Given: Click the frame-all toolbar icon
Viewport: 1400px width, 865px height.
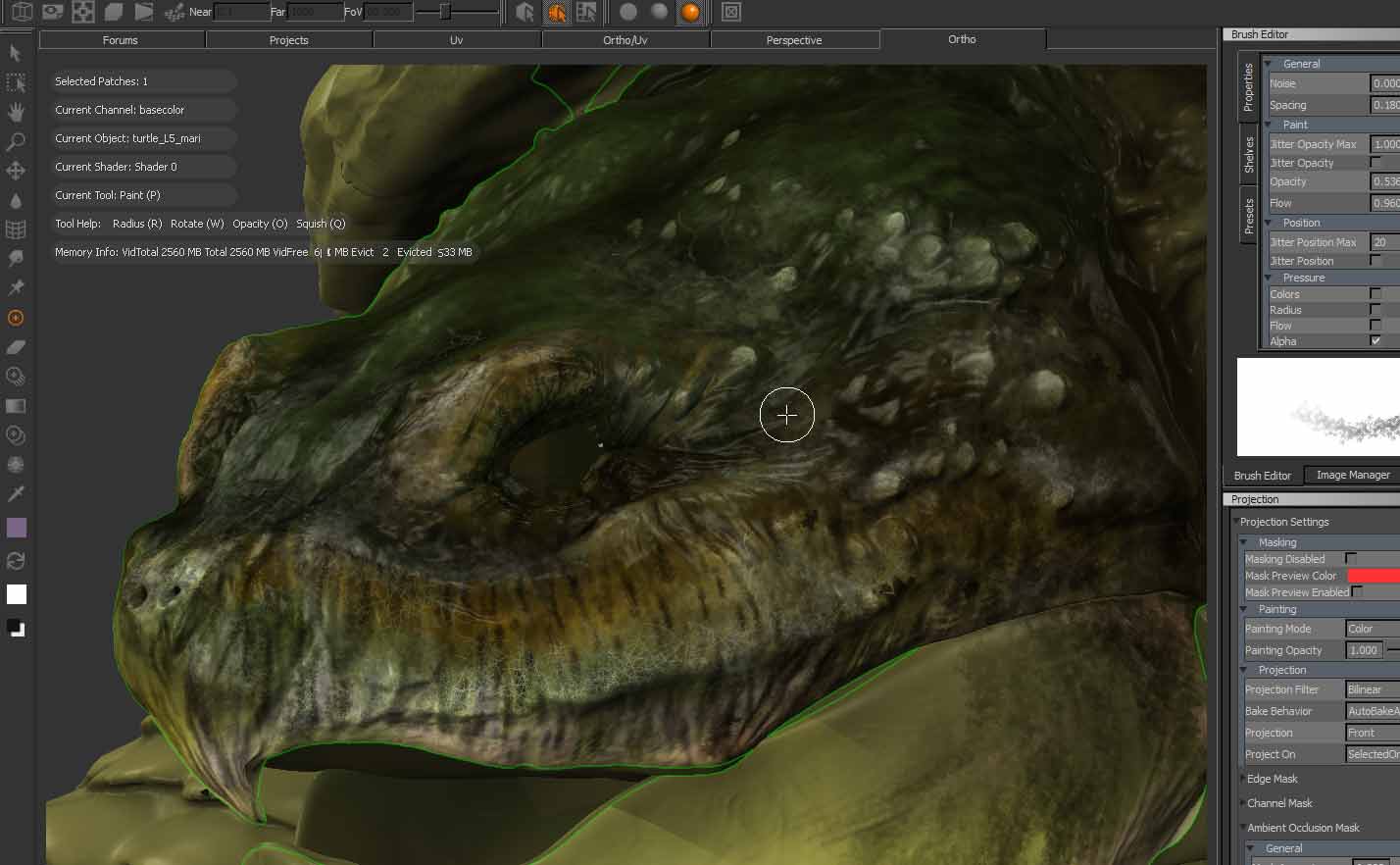Looking at the screenshot, I should (x=84, y=12).
